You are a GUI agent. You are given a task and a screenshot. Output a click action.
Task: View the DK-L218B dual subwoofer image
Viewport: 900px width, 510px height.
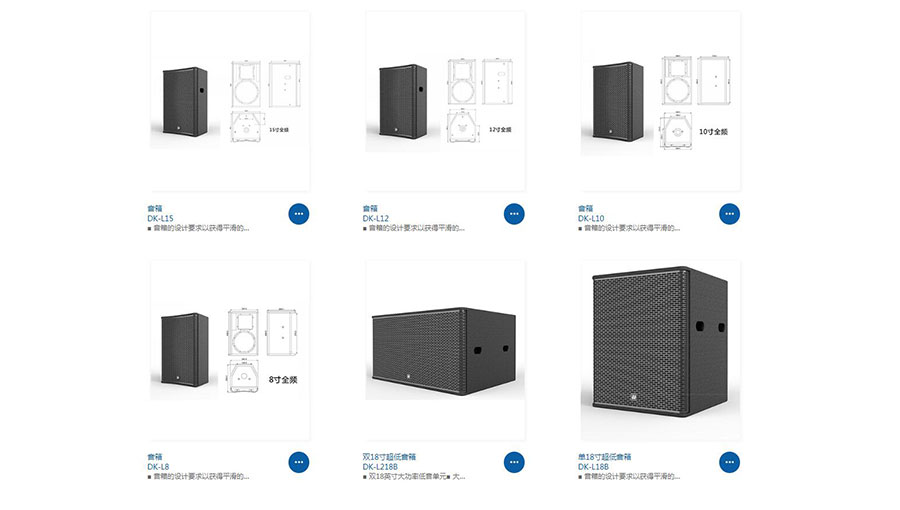(445, 351)
